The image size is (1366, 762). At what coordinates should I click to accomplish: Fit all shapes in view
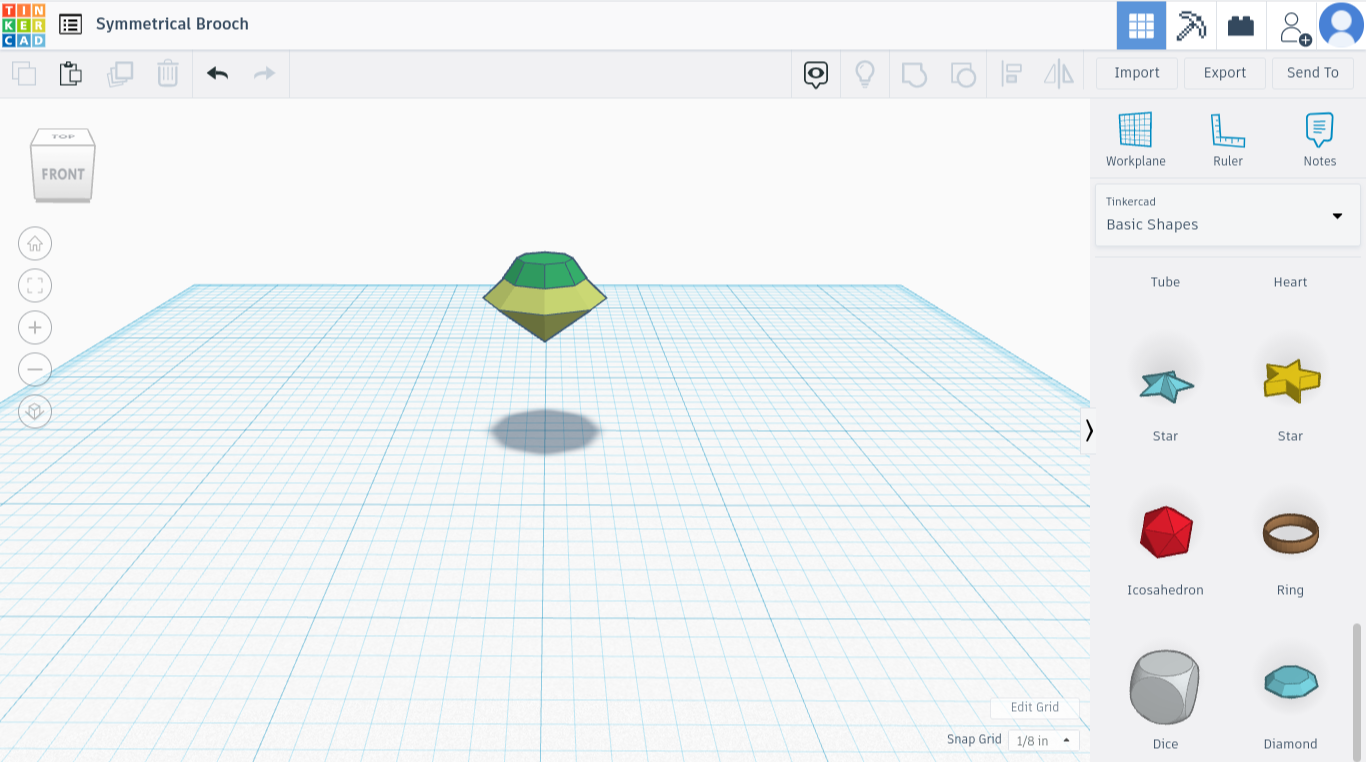tap(35, 285)
